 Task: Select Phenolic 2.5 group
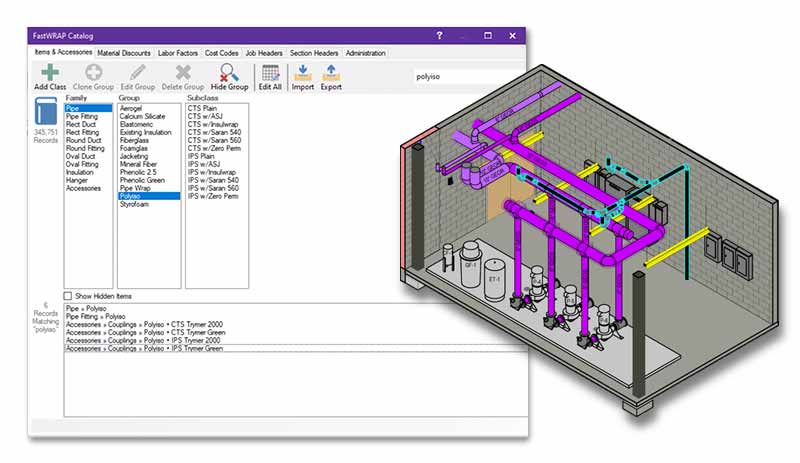[149, 172]
